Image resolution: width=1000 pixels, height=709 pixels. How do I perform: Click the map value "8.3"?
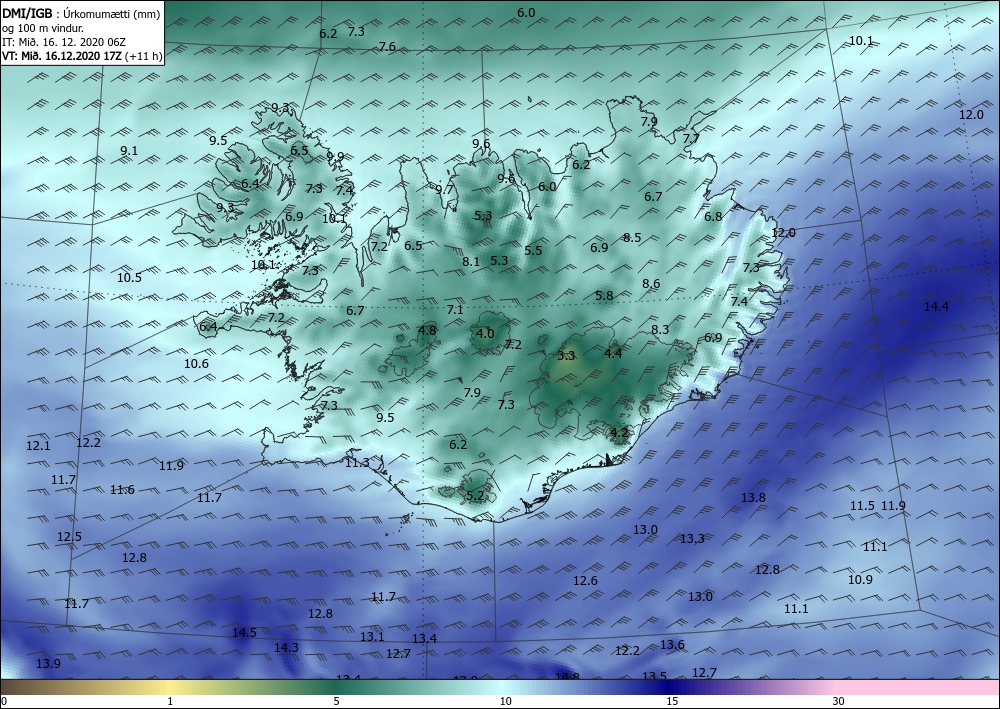660,329
